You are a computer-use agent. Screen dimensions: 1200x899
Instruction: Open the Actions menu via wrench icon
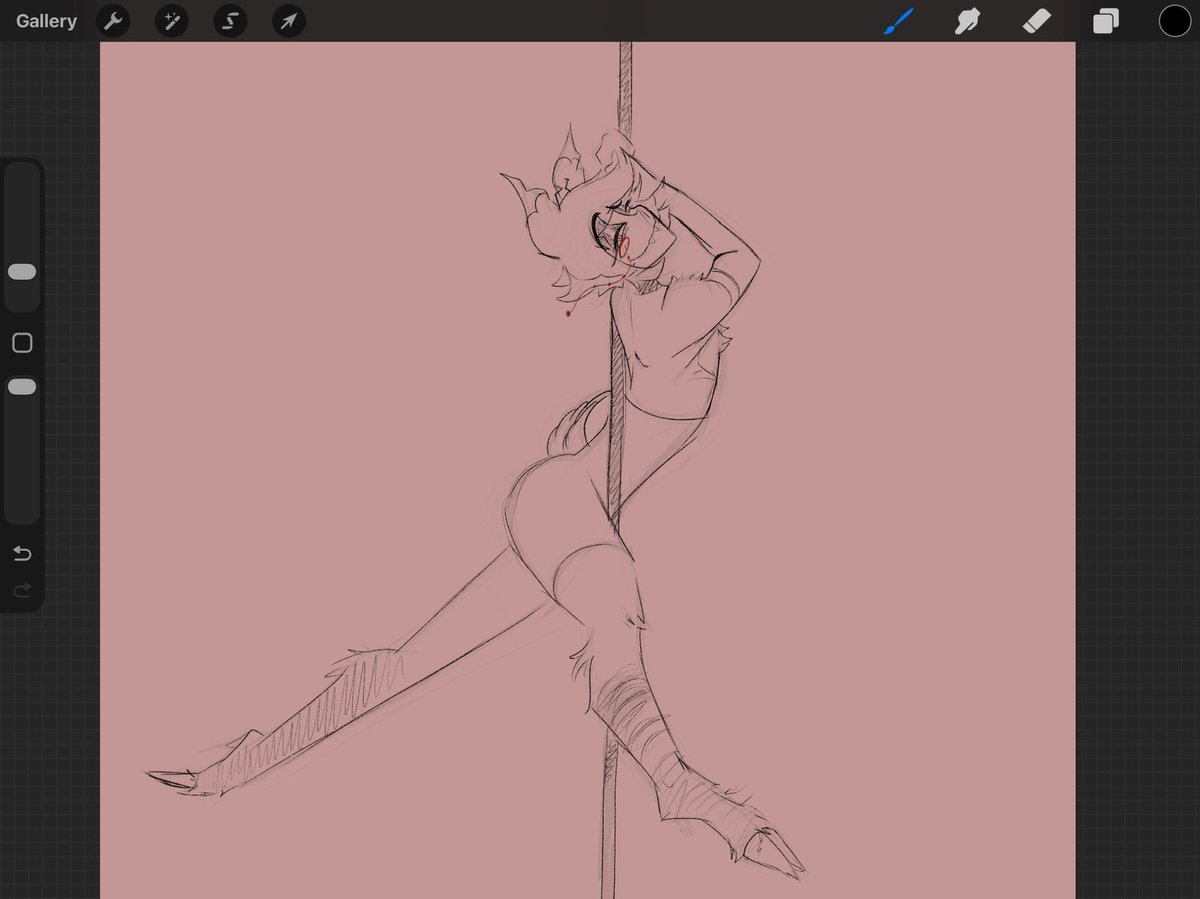coord(112,20)
